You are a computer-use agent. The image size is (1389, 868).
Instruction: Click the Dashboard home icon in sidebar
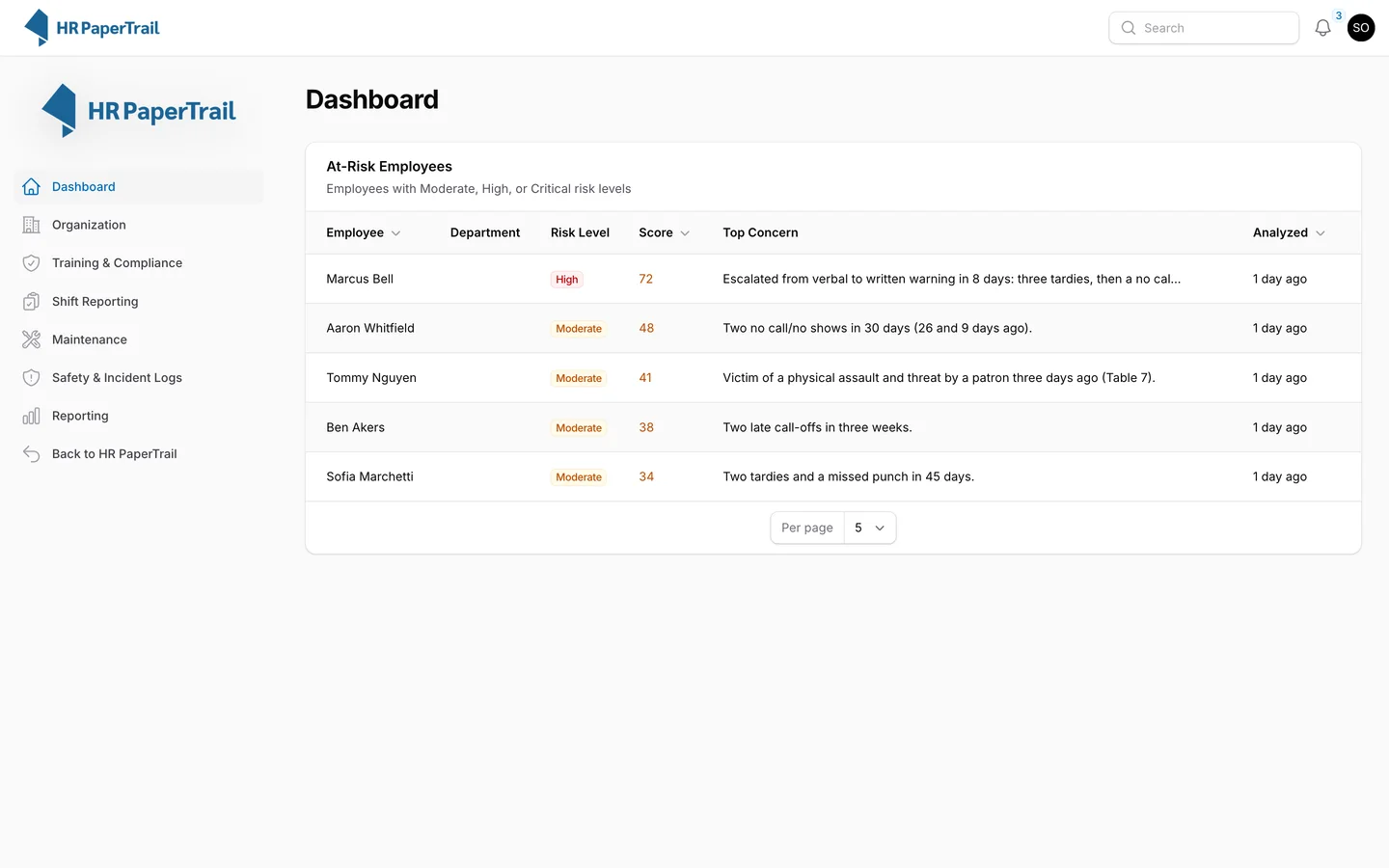click(x=31, y=186)
